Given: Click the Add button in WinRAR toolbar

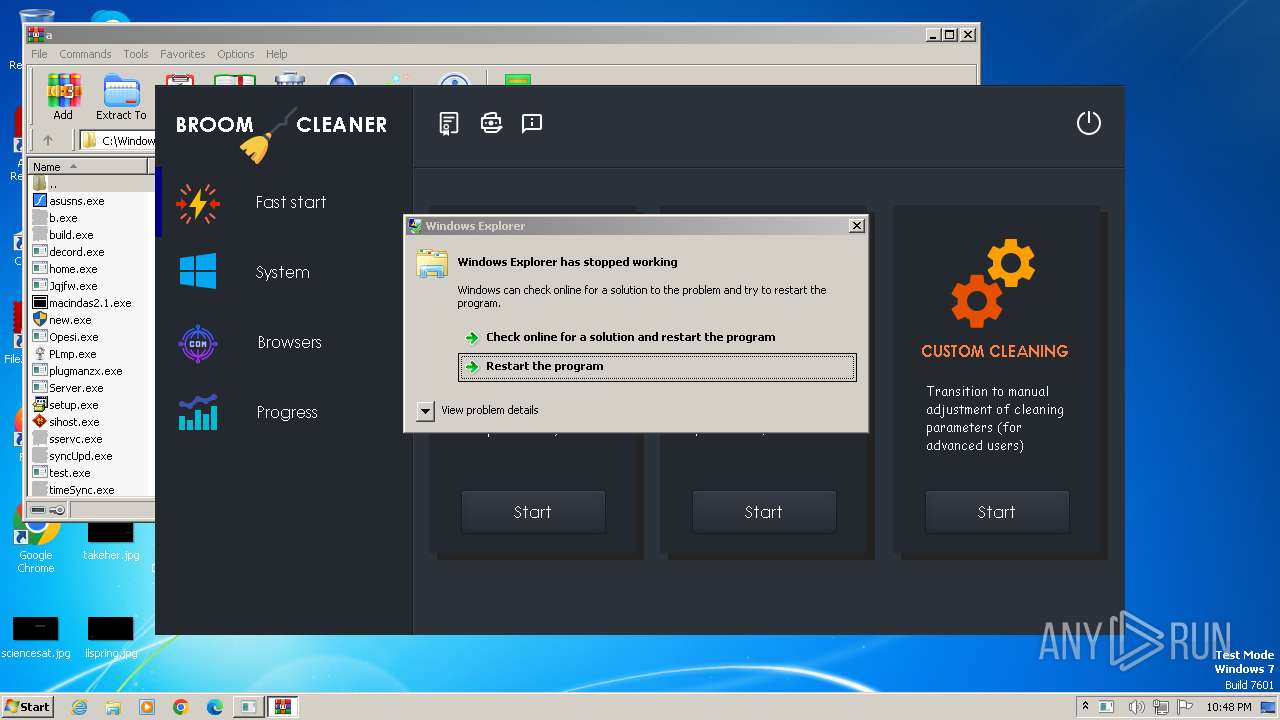Looking at the screenshot, I should click(x=63, y=98).
